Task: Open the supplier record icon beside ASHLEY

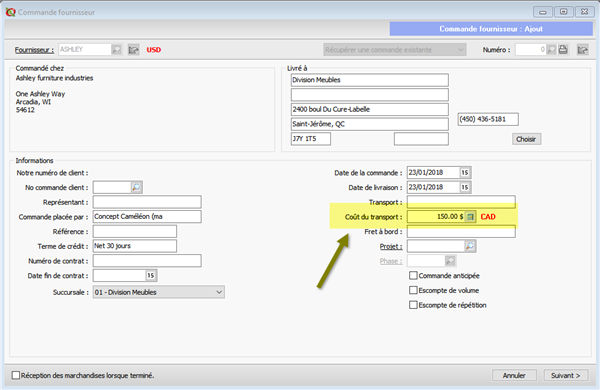Action: pos(134,49)
